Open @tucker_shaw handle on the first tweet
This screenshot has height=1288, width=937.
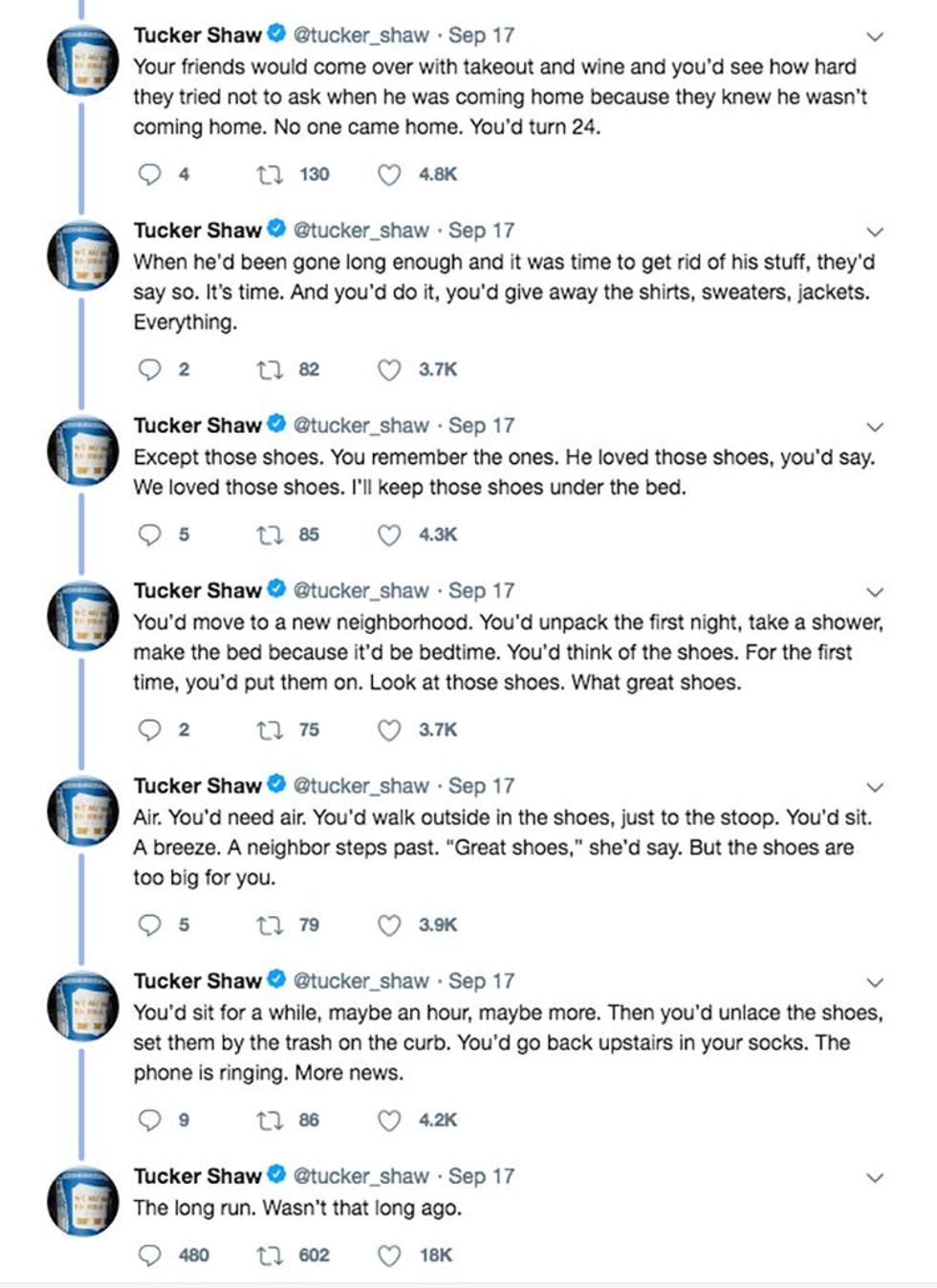(360, 35)
